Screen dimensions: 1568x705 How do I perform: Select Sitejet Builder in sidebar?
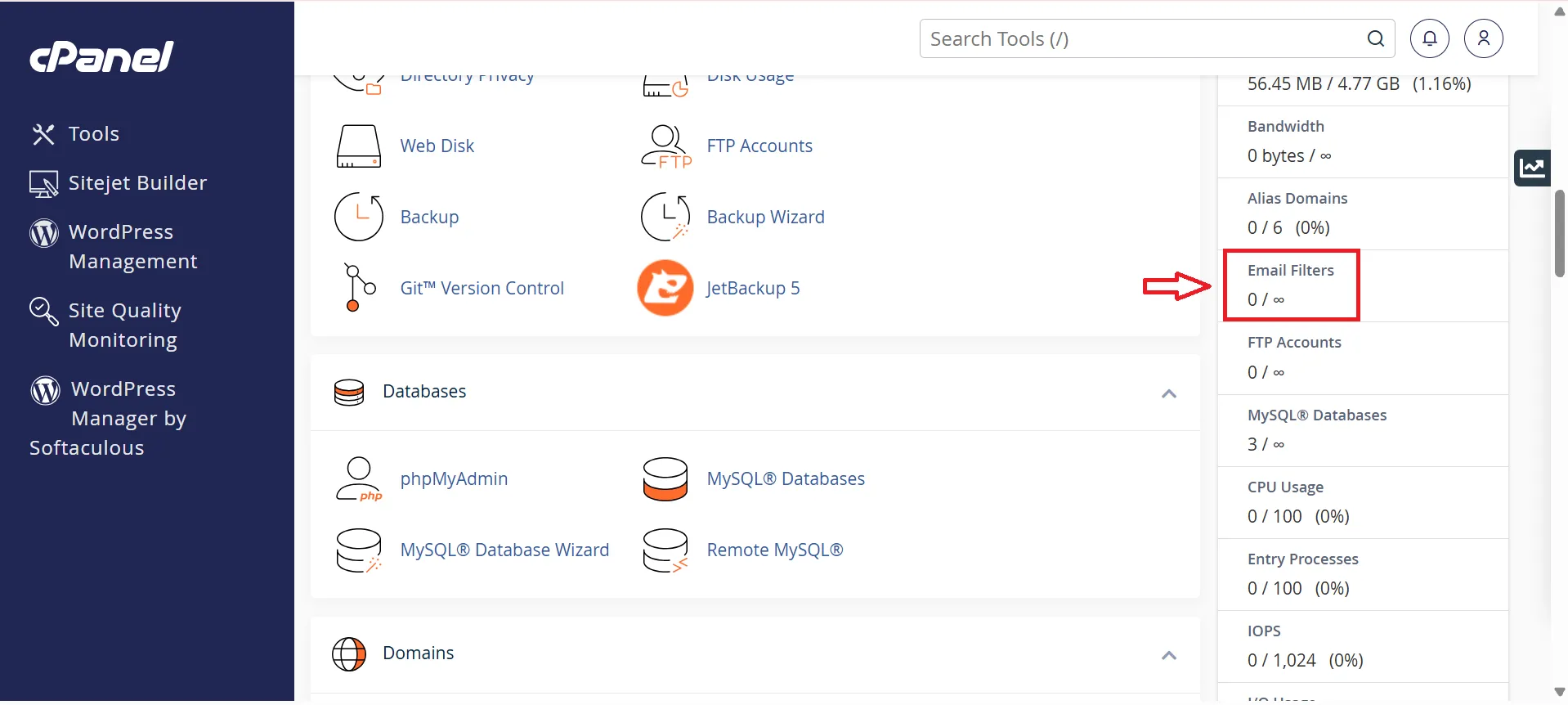[137, 183]
